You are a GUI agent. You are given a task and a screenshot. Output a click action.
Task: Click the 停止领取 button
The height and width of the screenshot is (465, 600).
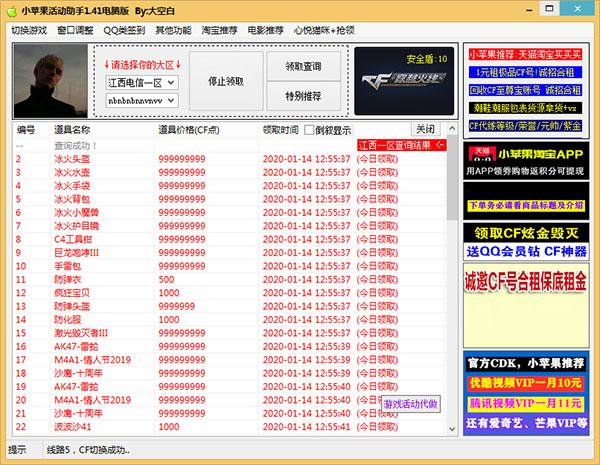click(x=226, y=81)
